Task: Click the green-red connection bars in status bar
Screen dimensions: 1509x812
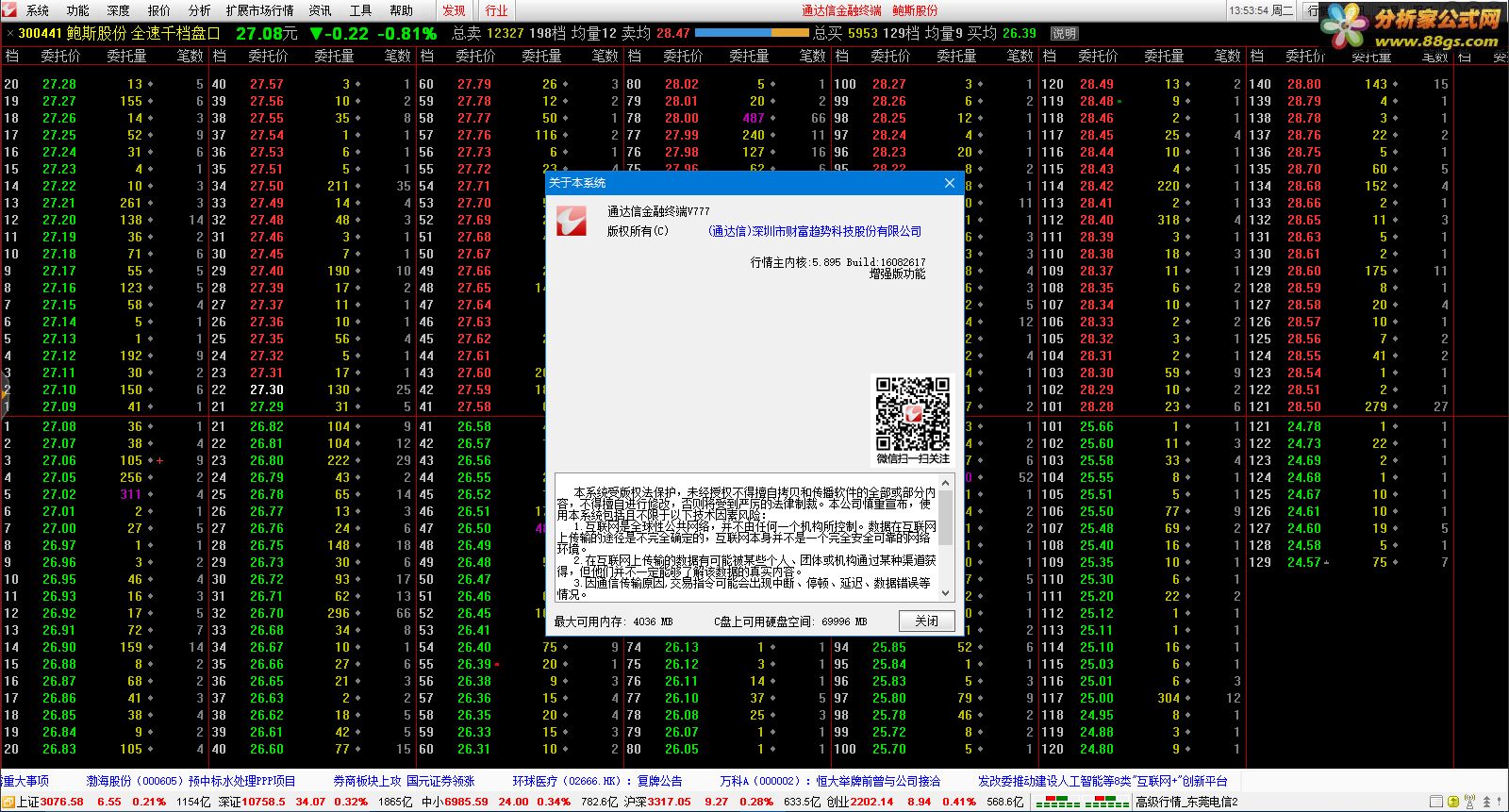Action: (x=1082, y=802)
